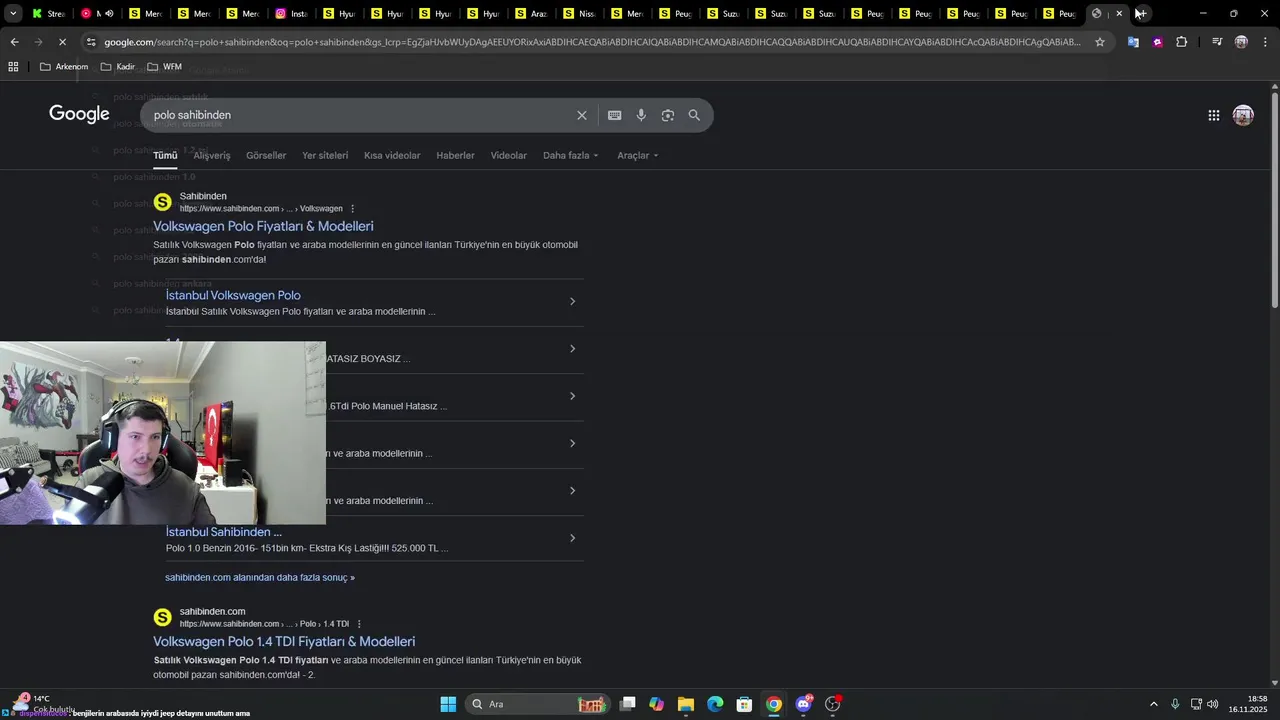Switch to Haberler results tab
The image size is (1280, 720).
point(455,155)
